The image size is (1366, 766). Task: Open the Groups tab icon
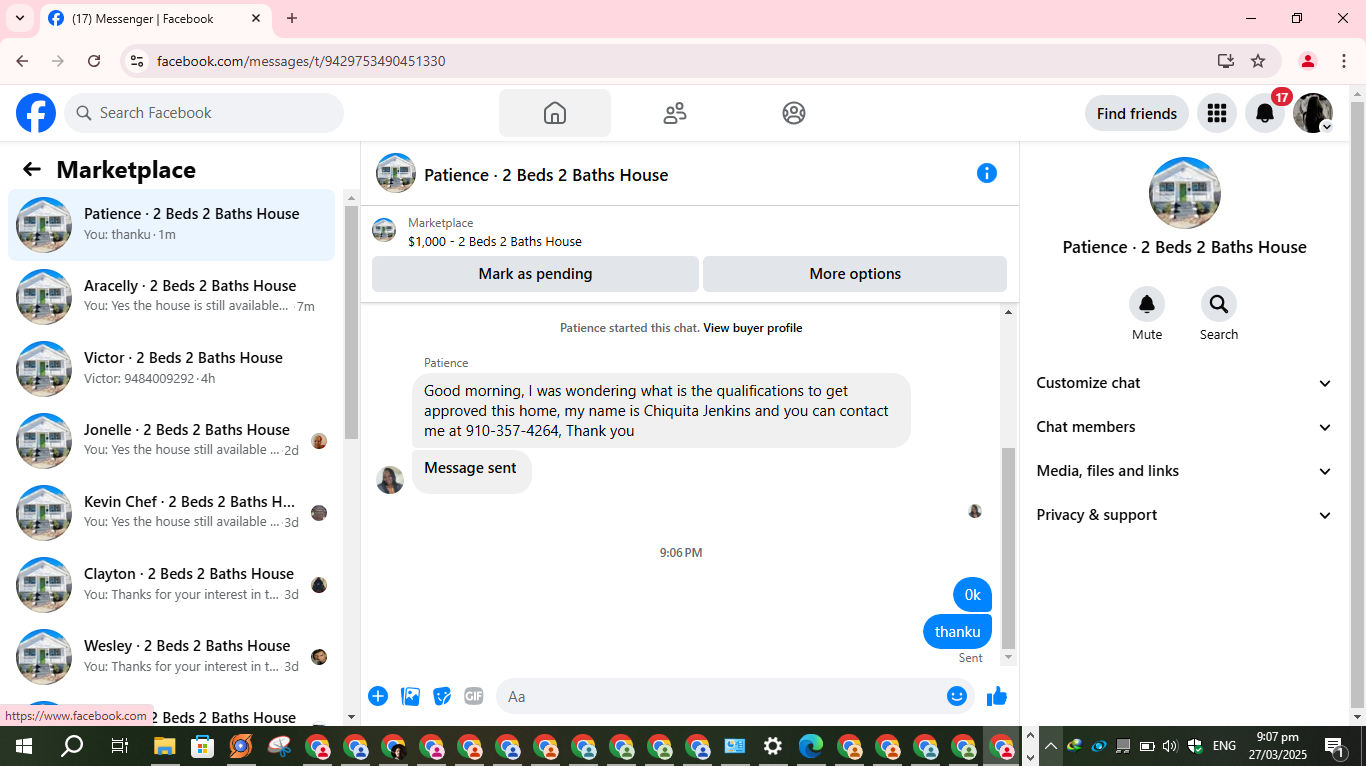click(x=794, y=113)
